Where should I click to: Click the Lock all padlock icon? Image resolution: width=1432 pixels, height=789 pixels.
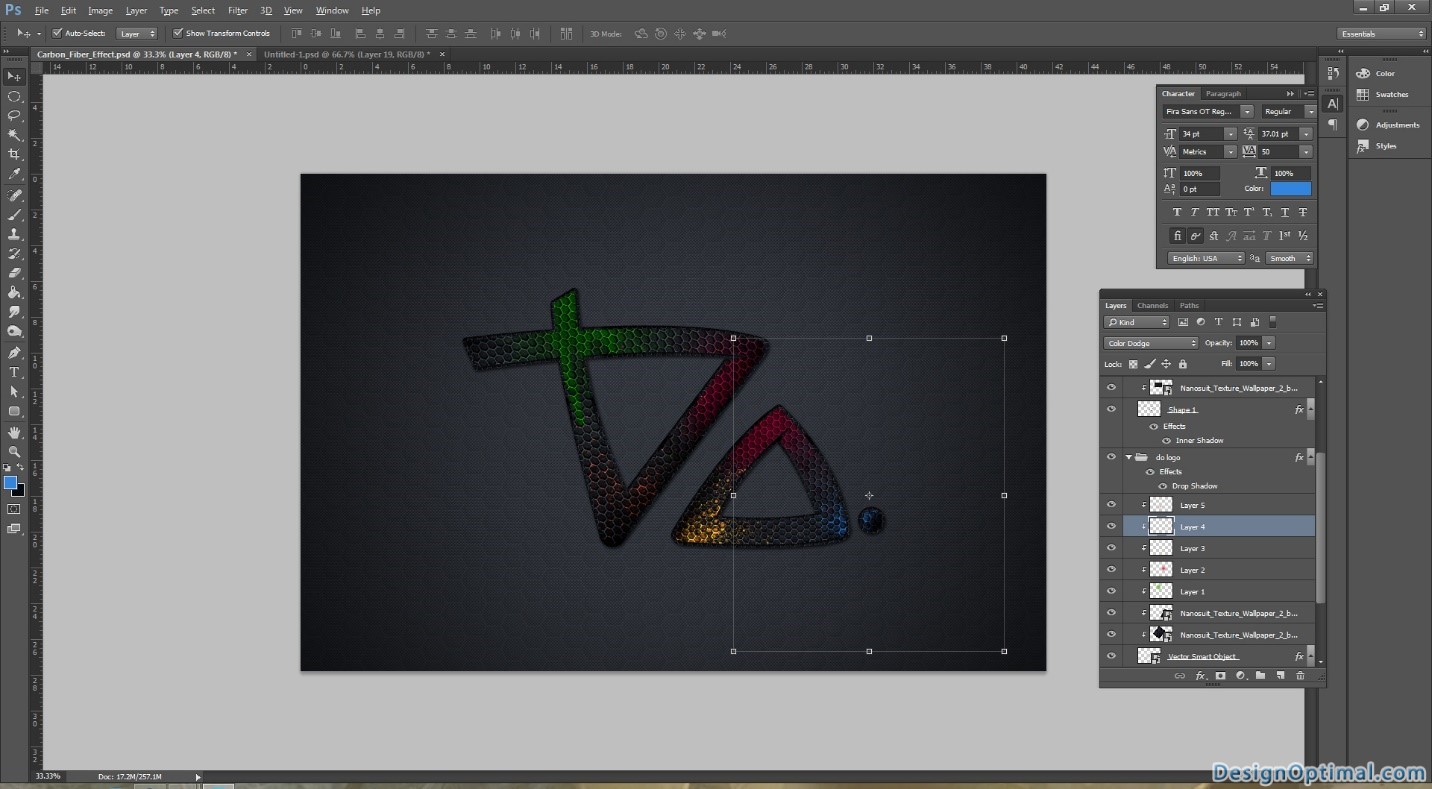1183,364
